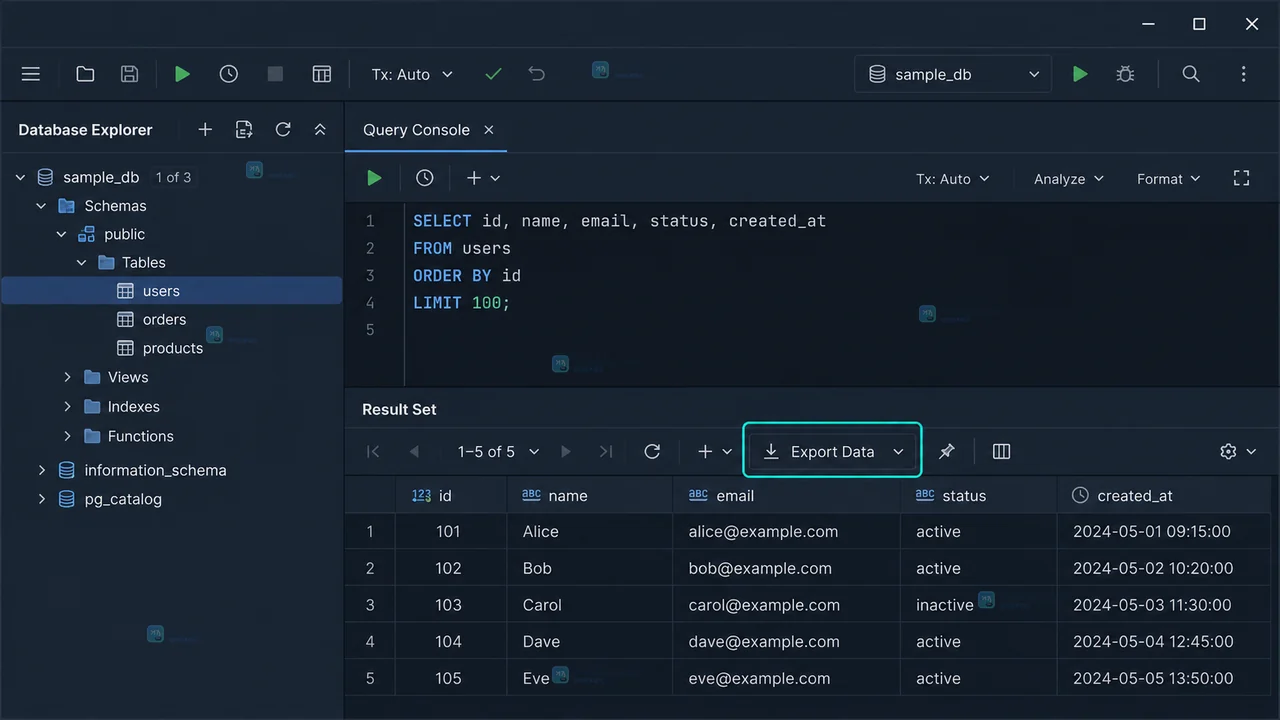The height and width of the screenshot is (720, 1280).
Task: Click the debug bug icon
Action: [x=1125, y=74]
